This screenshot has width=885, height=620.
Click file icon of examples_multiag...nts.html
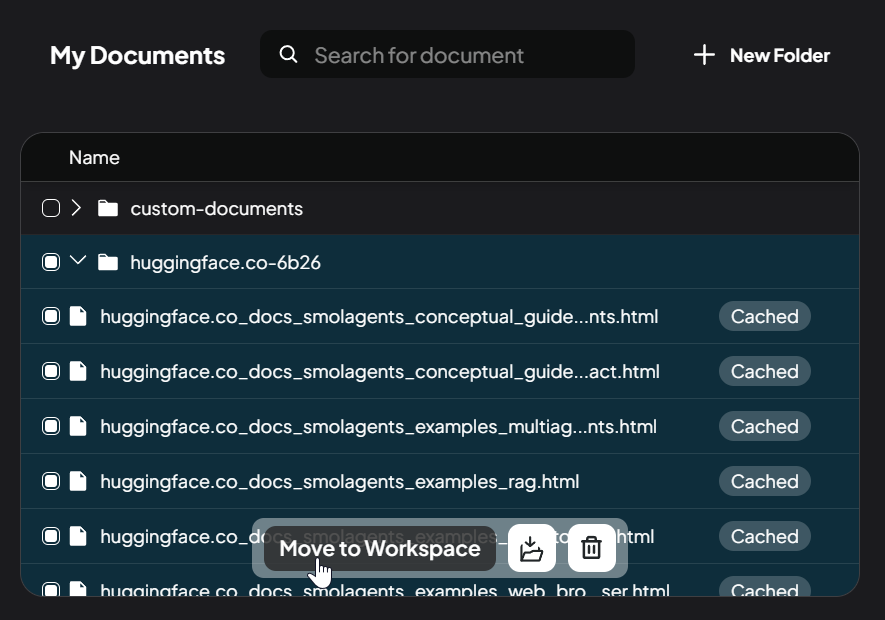(78, 426)
